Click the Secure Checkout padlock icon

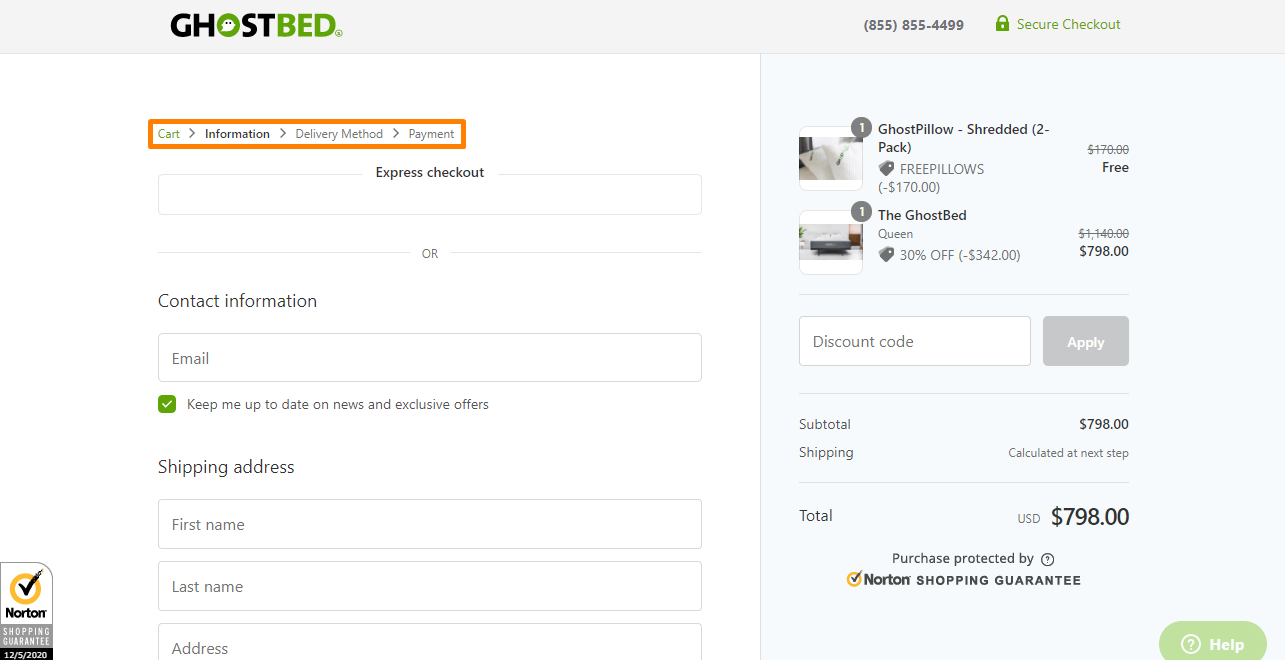click(x=1002, y=23)
